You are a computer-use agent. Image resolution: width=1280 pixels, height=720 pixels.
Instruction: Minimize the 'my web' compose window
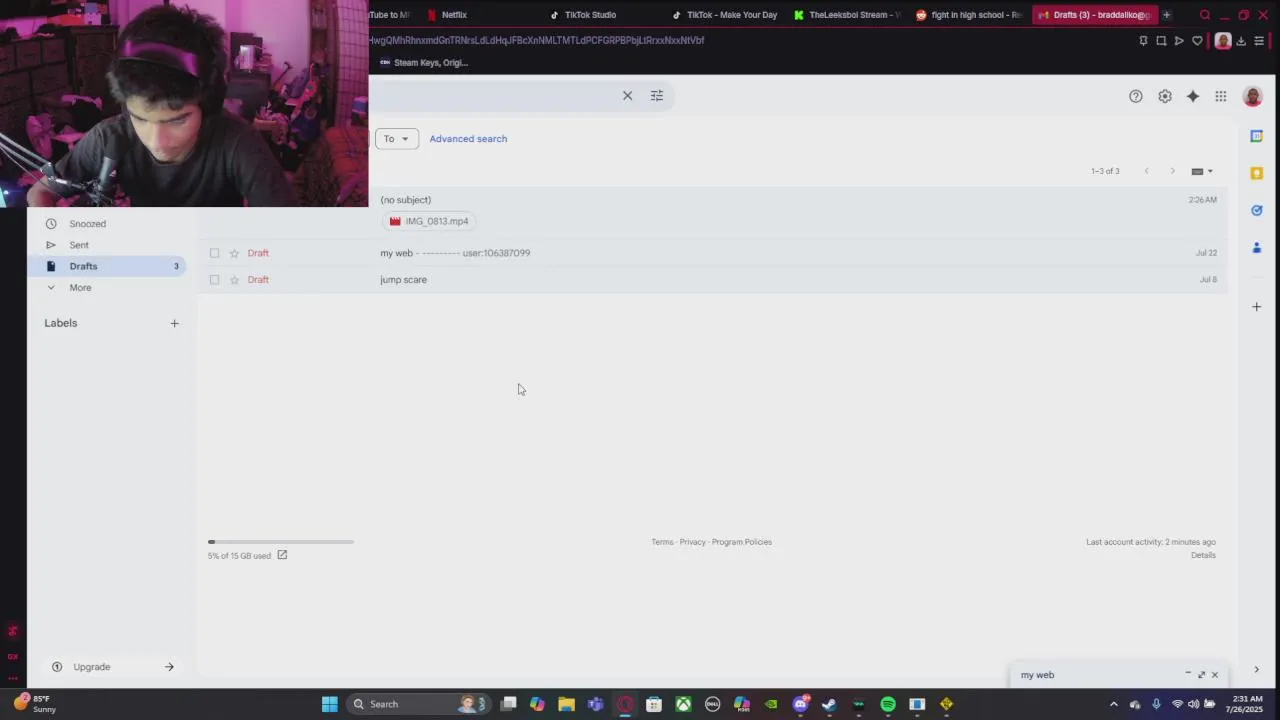(x=1188, y=674)
